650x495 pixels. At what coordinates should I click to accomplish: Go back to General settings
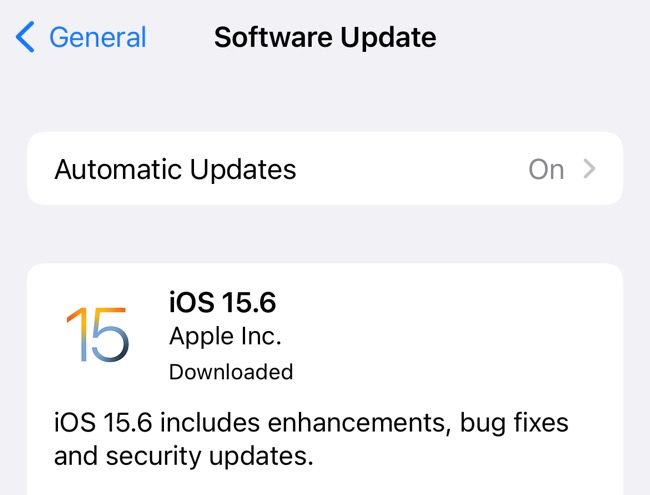[81, 37]
